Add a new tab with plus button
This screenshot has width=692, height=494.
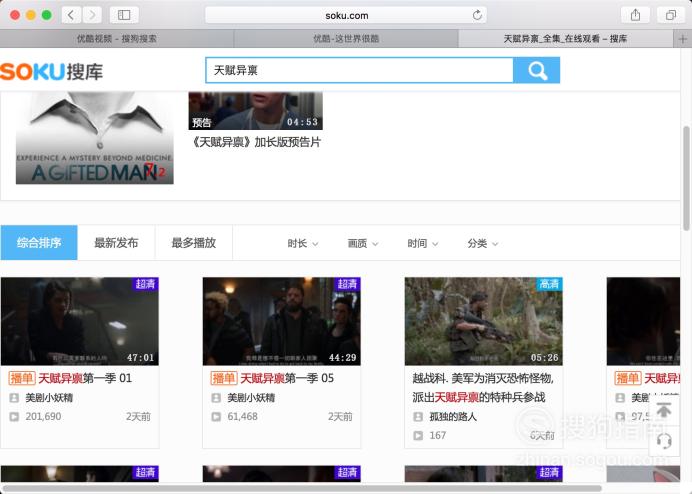(683, 39)
